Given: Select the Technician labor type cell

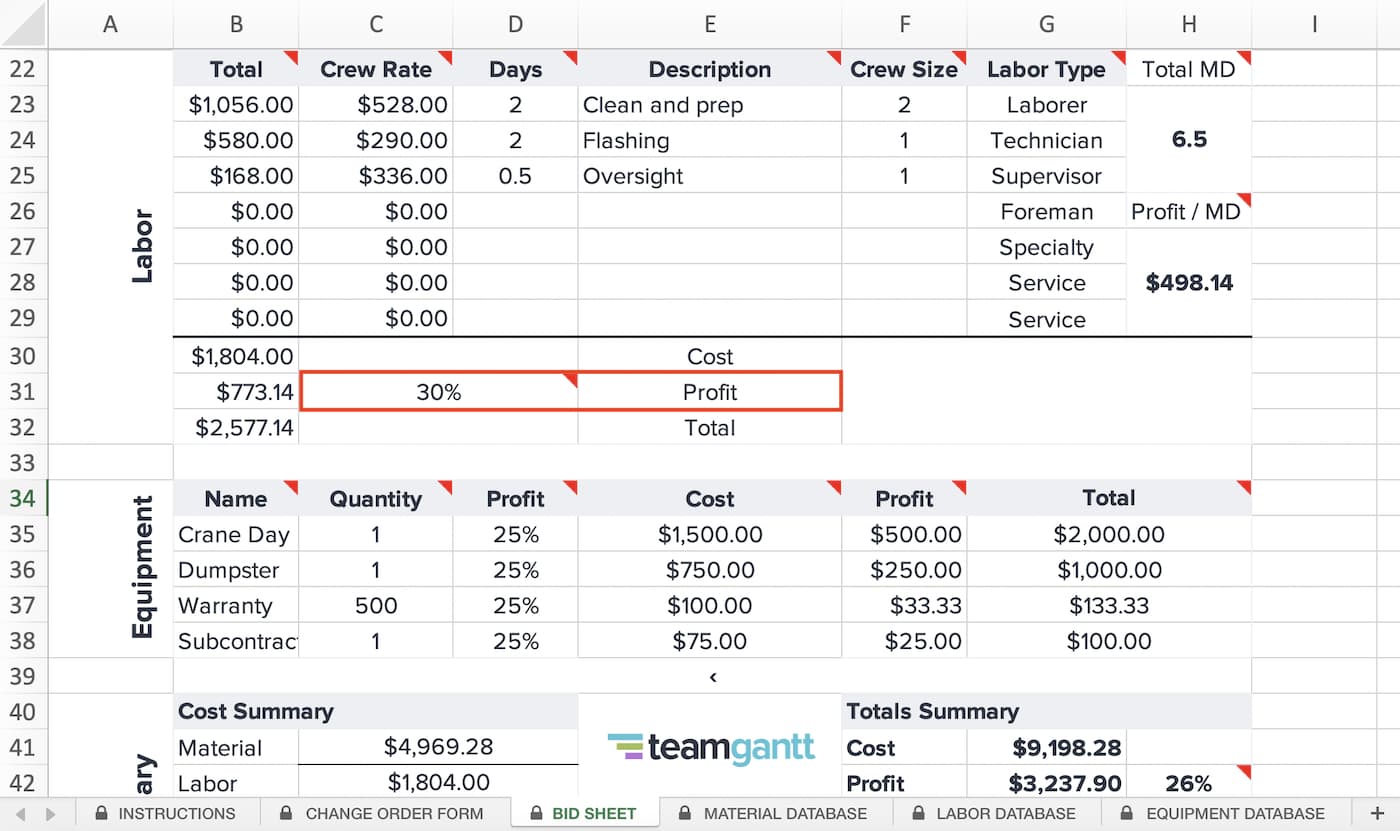Looking at the screenshot, I should click(1046, 141).
